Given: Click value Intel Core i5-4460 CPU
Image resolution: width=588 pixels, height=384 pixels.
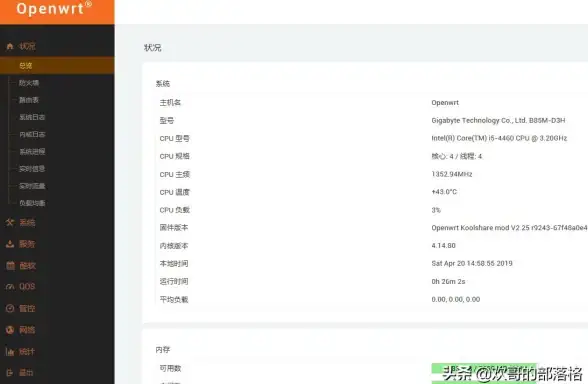Looking at the screenshot, I should click(x=499, y=138).
